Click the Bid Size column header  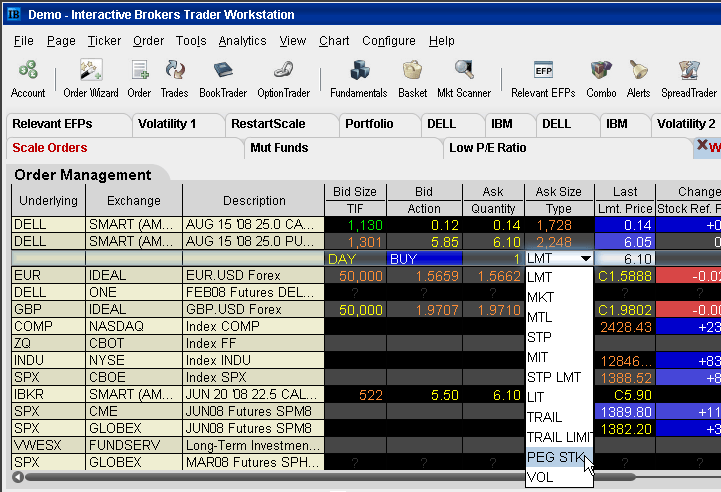click(x=355, y=192)
